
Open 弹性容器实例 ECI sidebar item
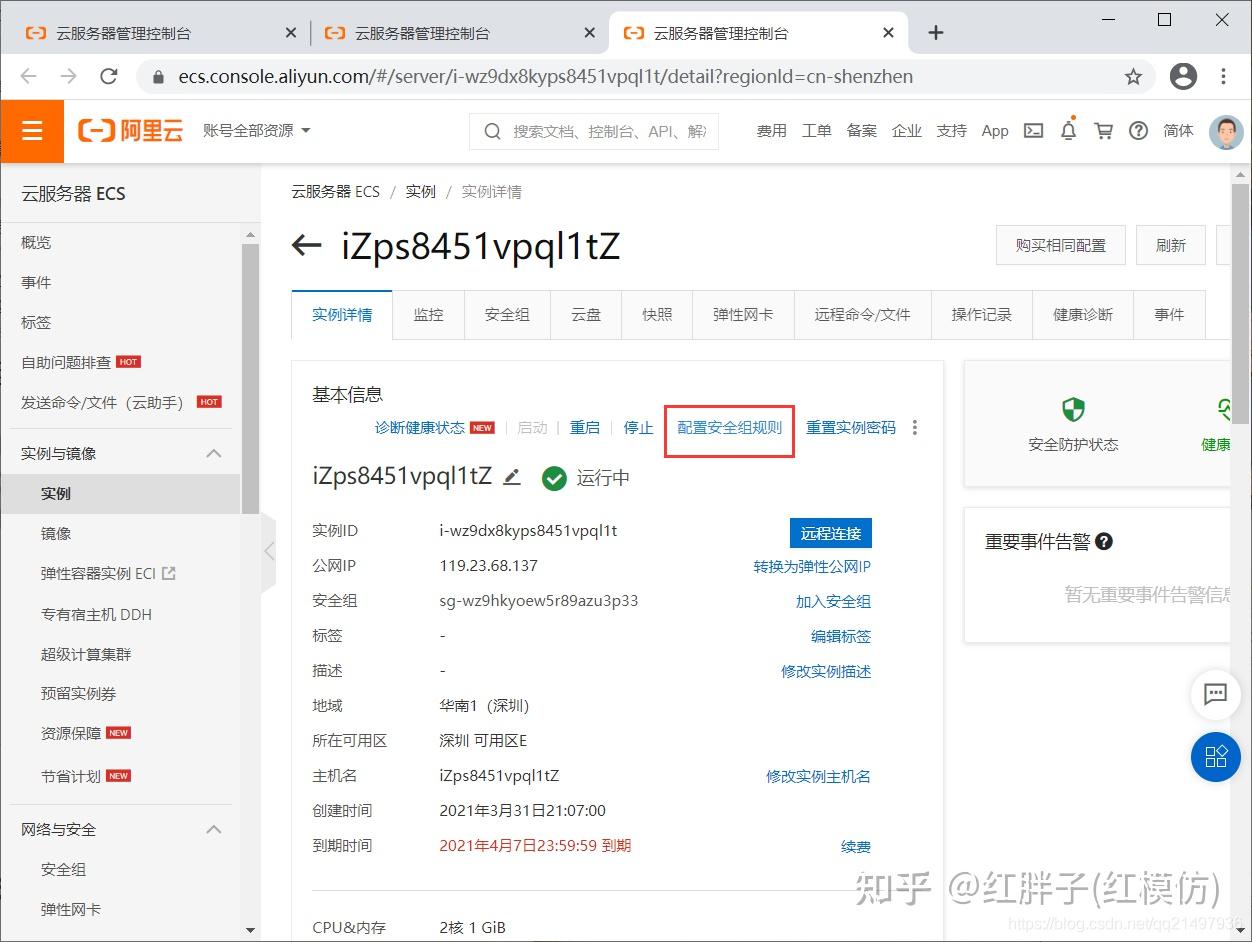(108, 573)
